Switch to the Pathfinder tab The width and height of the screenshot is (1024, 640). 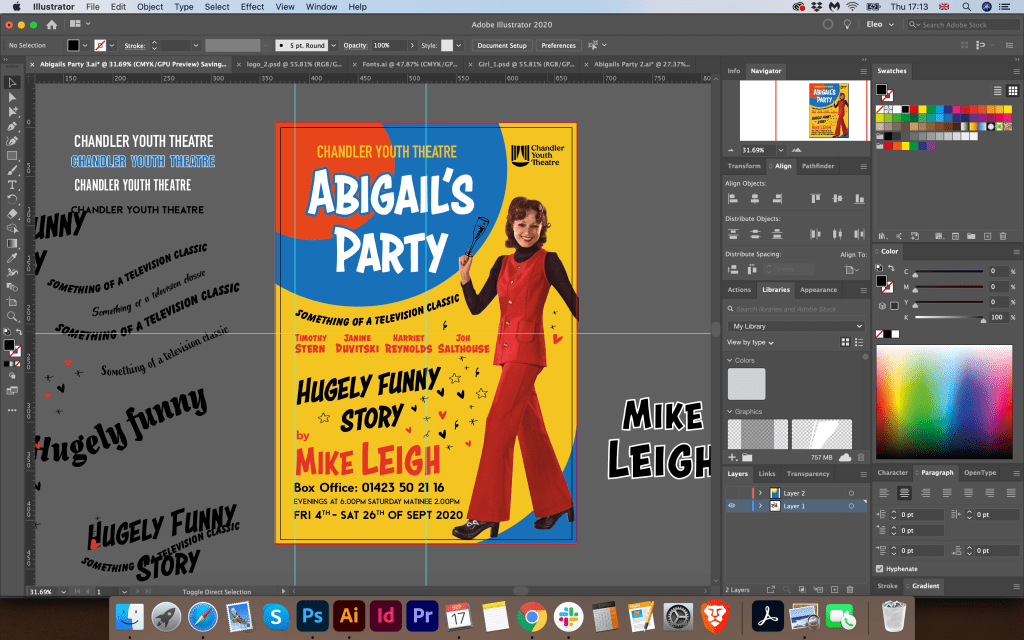pos(818,166)
